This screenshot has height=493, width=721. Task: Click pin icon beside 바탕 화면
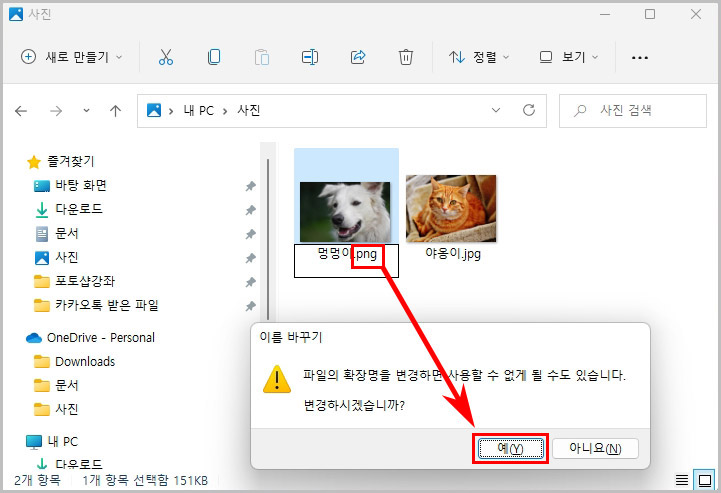point(251,186)
